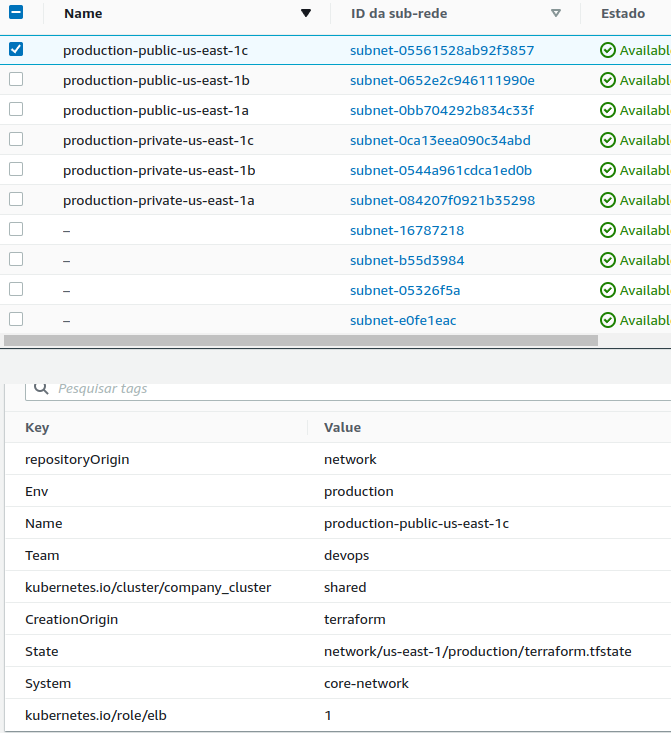Uncheck the production-public-us-east-1c row checkbox

(16, 49)
